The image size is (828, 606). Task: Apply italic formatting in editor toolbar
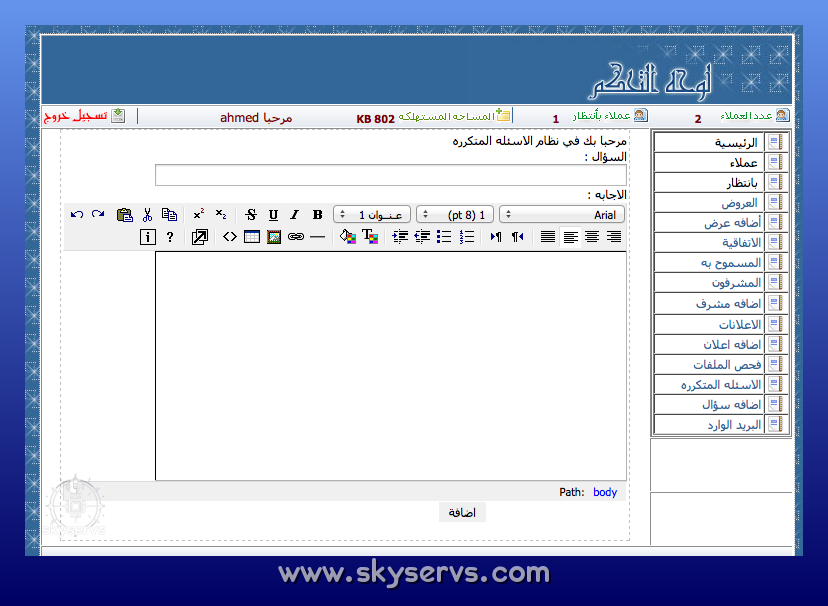[295, 214]
